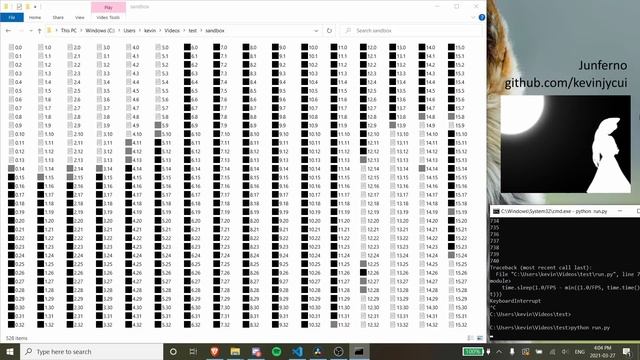The image size is (640, 360).
Task: Select file 15.24 in the list
Action: click(458, 256)
